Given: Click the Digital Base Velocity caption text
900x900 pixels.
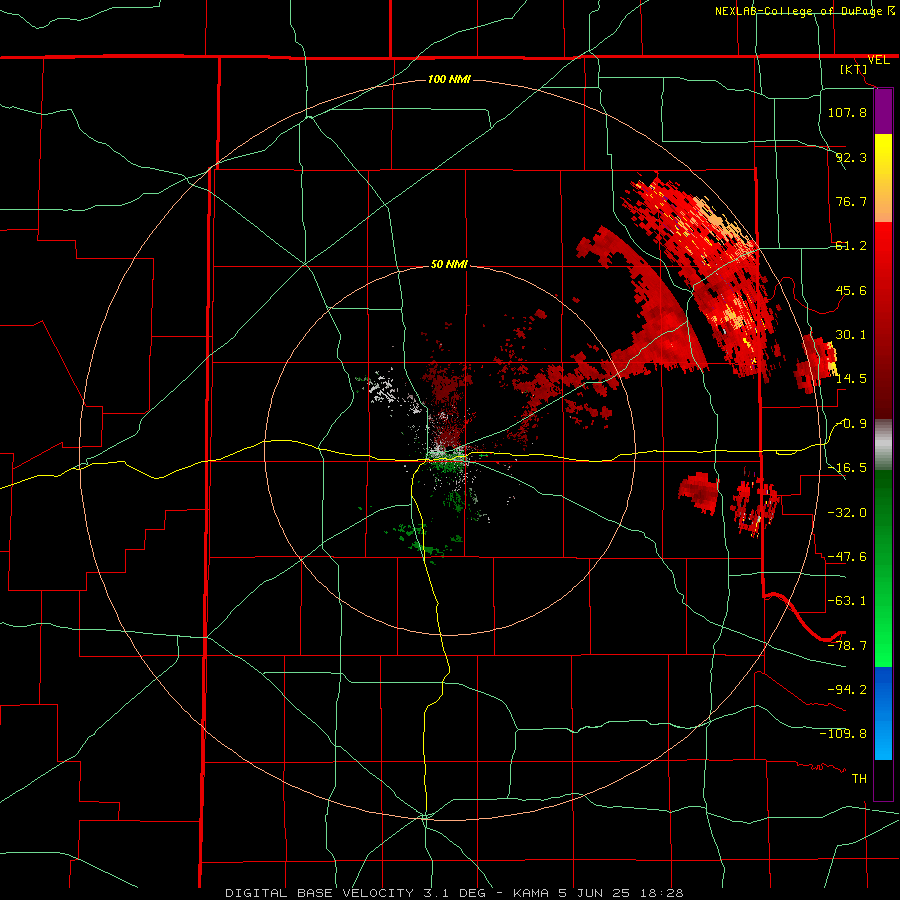Looking at the screenshot, I should [454, 893].
